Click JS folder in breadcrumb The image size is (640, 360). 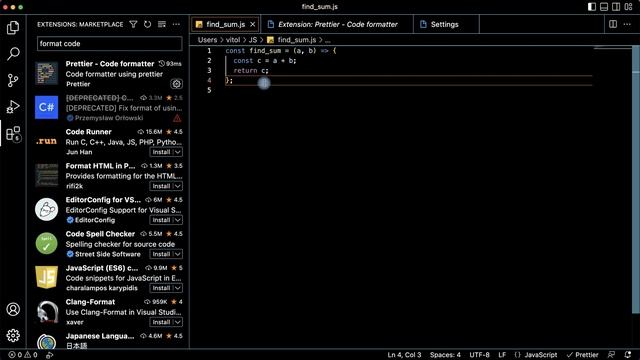253,40
